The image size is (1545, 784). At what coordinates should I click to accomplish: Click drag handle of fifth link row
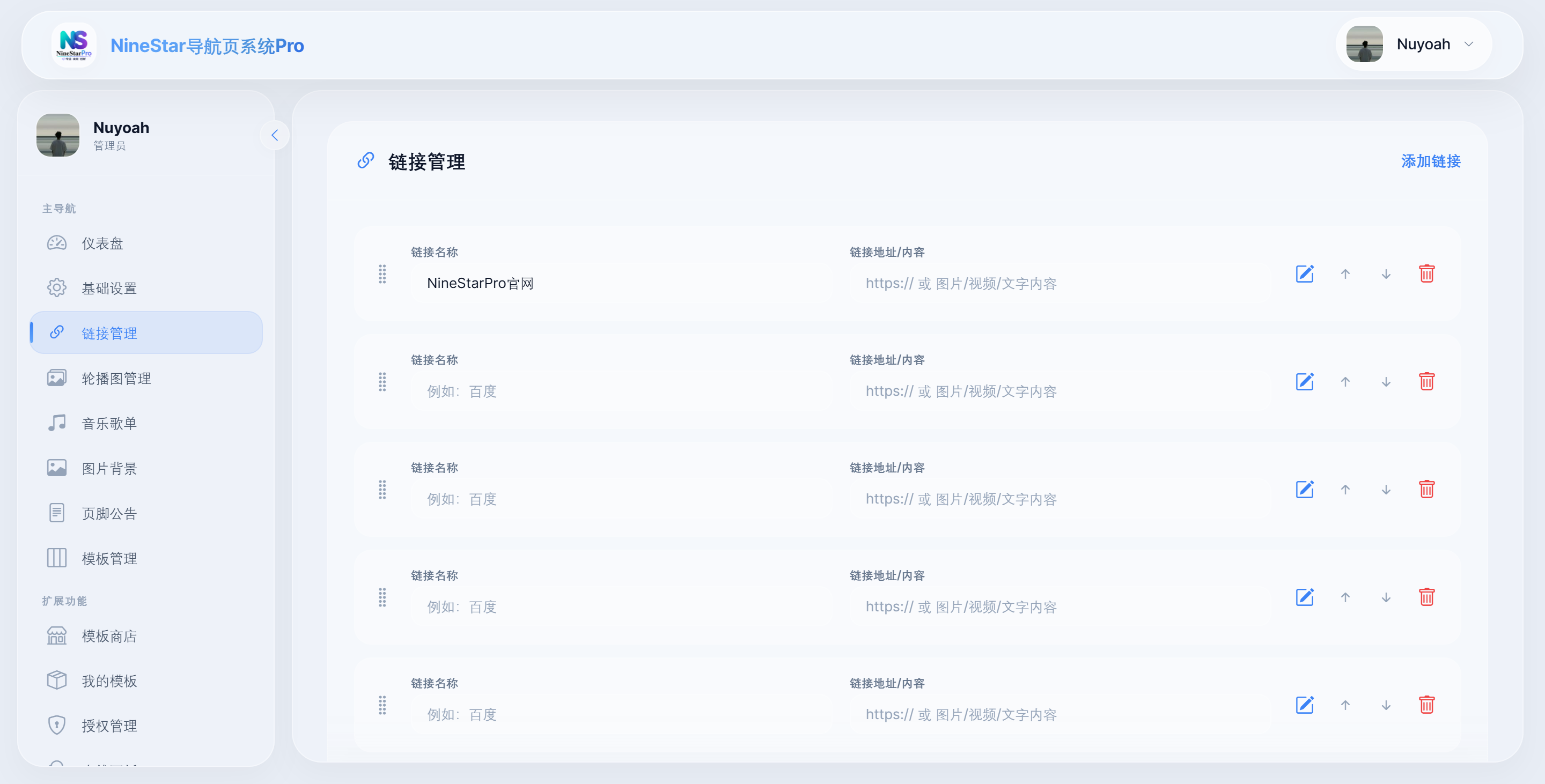pyautogui.click(x=382, y=706)
